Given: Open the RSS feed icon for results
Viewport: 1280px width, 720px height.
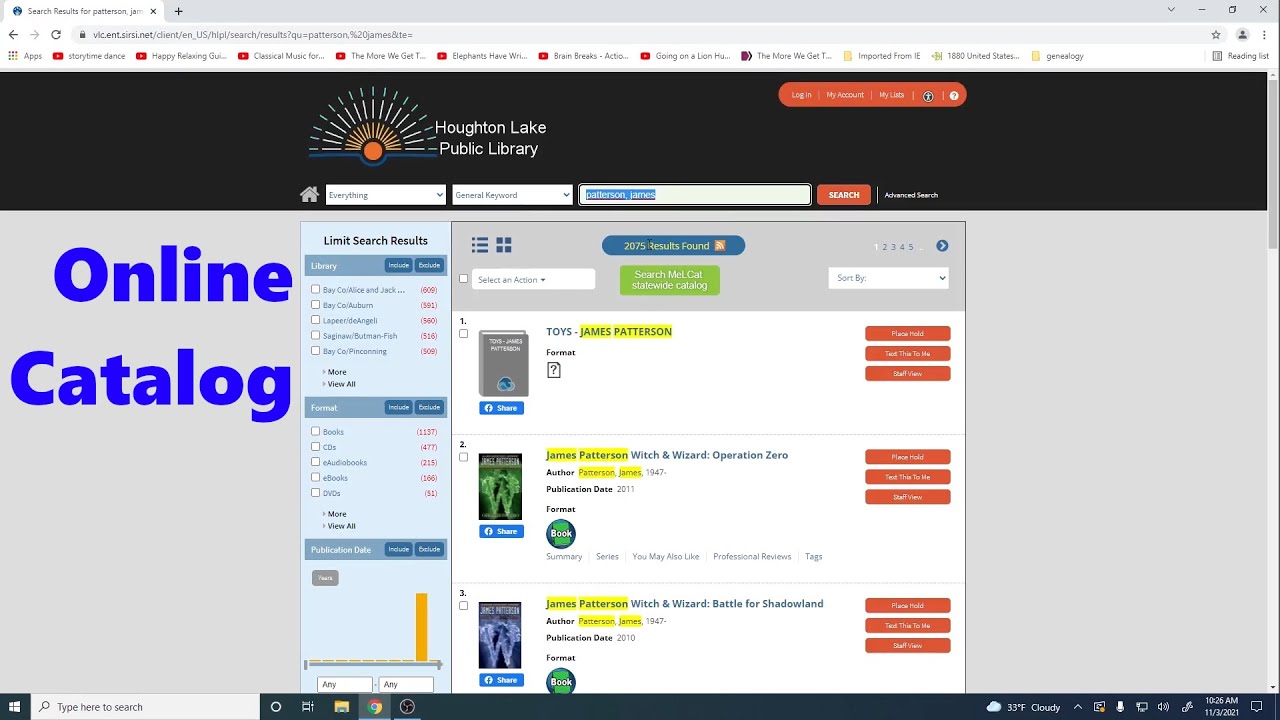Looking at the screenshot, I should pyautogui.click(x=720, y=246).
